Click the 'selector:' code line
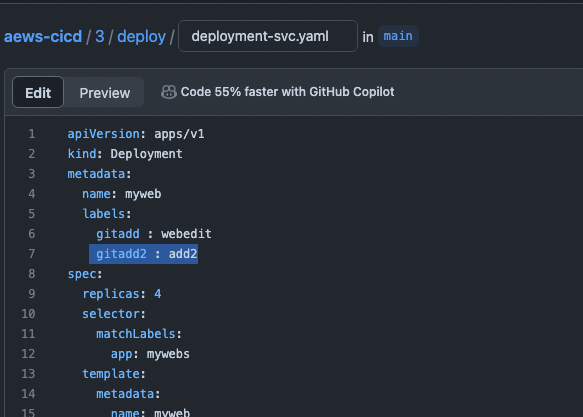583x417 pixels. click(114, 314)
